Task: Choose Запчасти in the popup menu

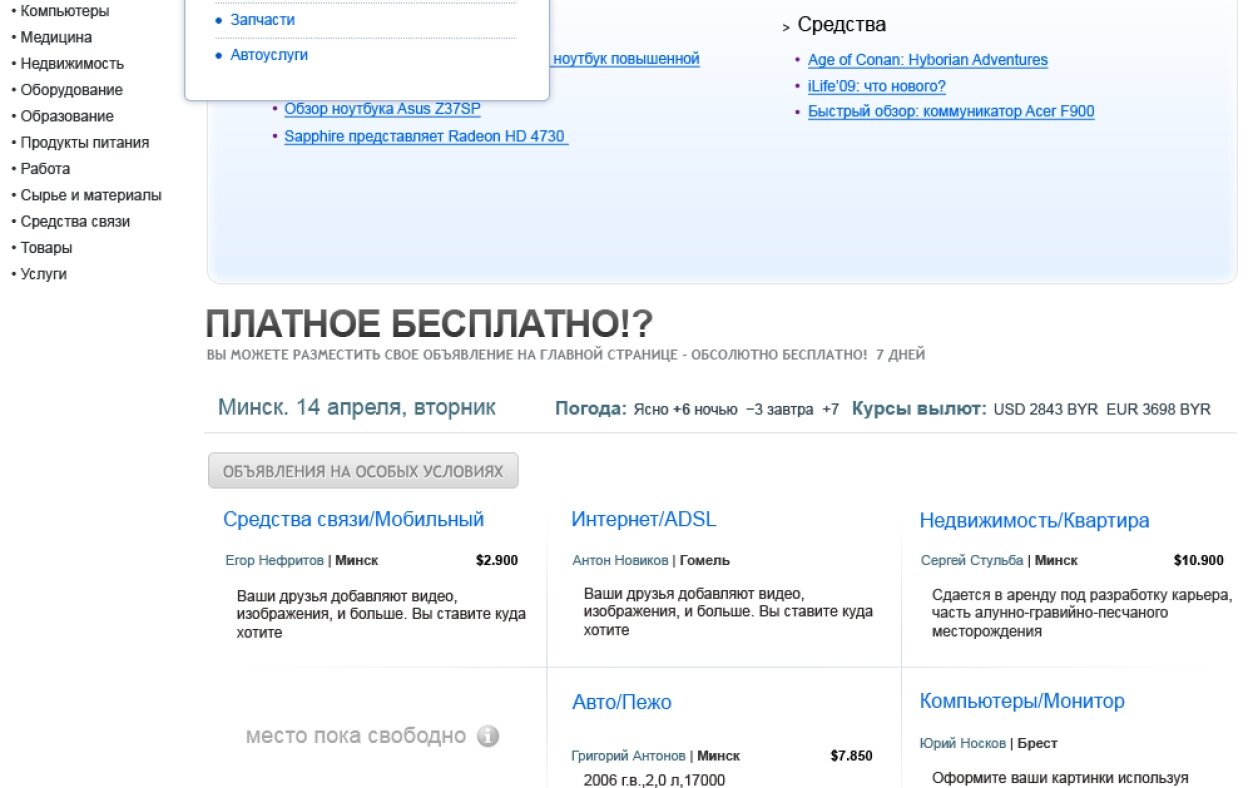Action: [262, 19]
